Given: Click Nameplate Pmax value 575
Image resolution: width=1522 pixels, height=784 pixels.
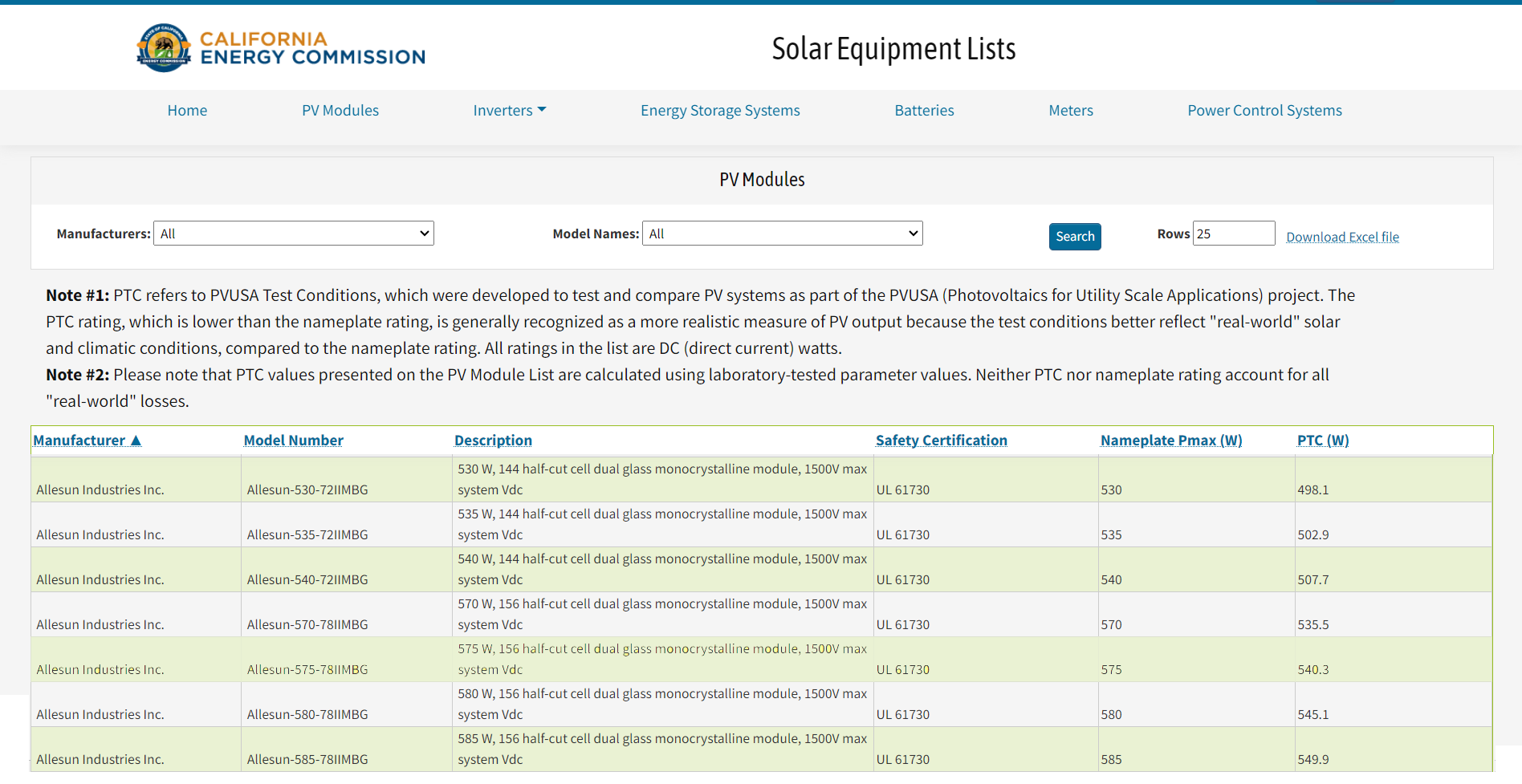Looking at the screenshot, I should click(1112, 669).
